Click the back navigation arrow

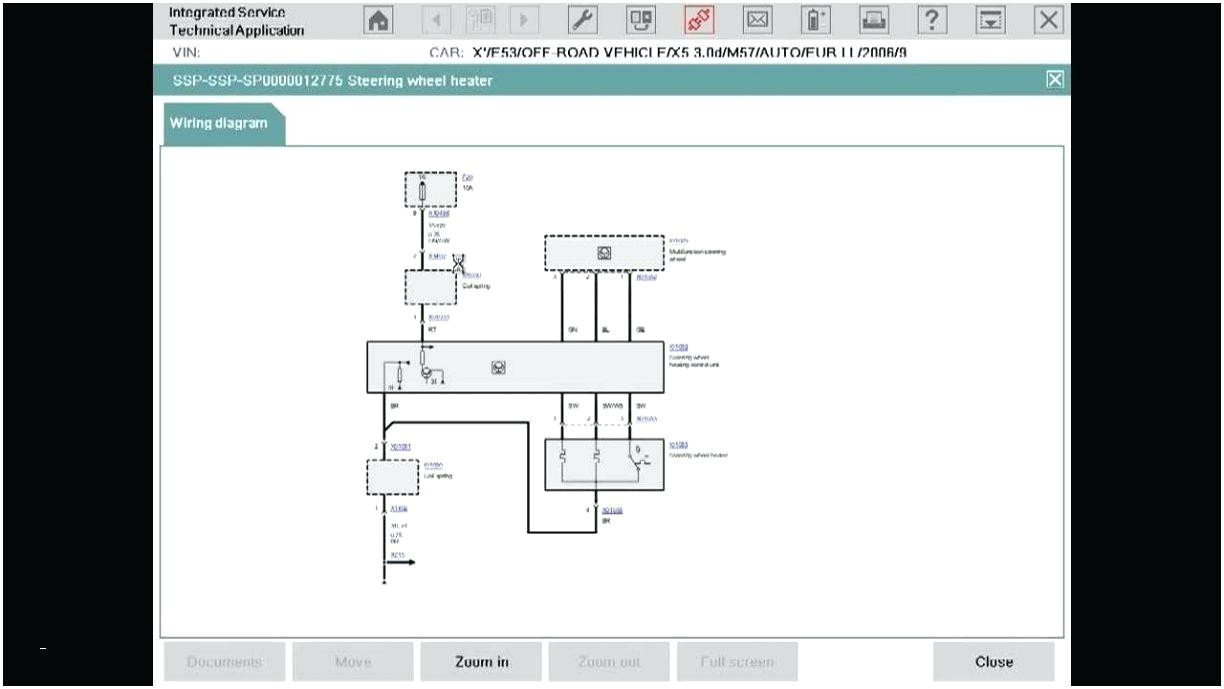434,19
